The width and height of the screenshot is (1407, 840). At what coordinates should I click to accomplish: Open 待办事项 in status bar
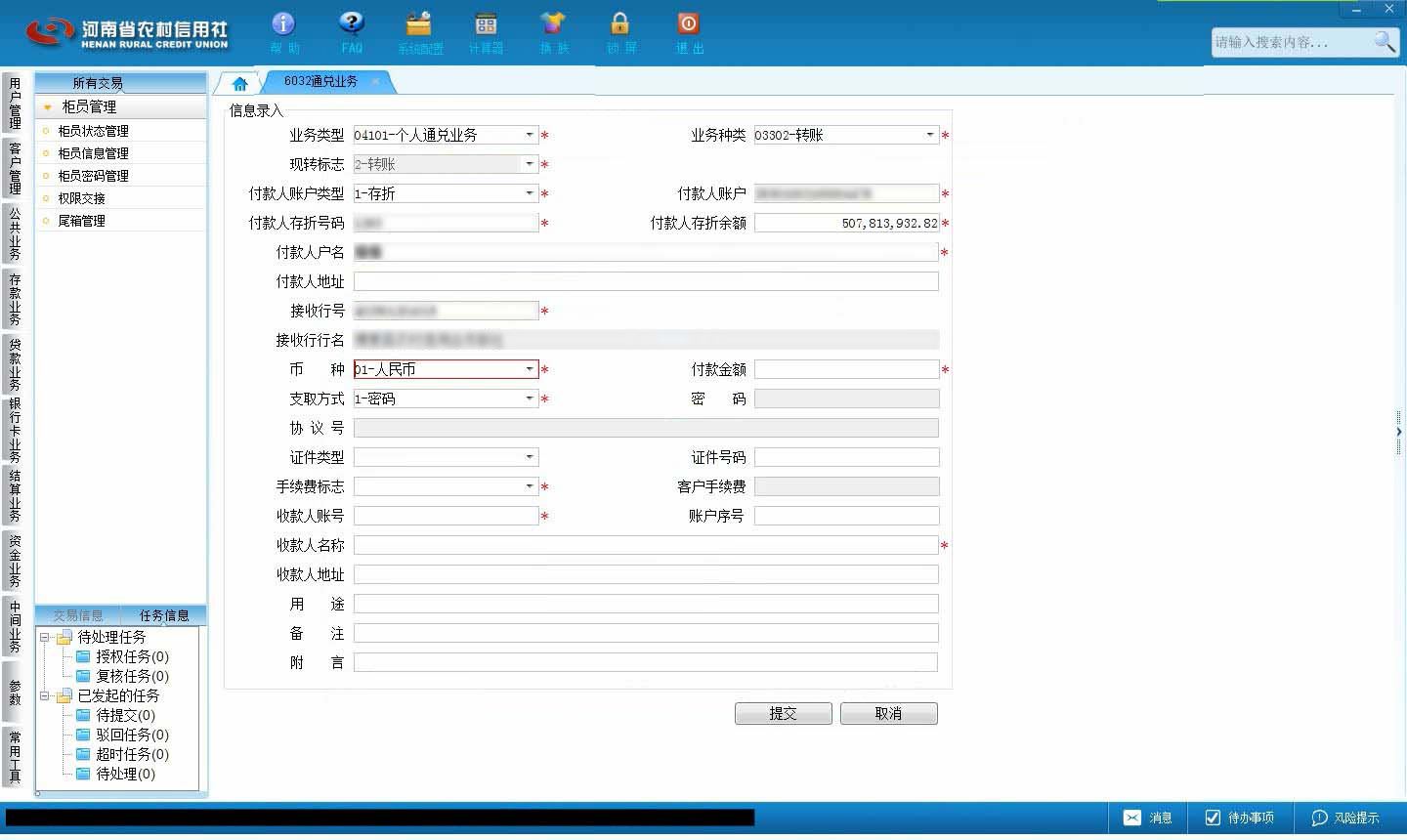tap(1239, 818)
